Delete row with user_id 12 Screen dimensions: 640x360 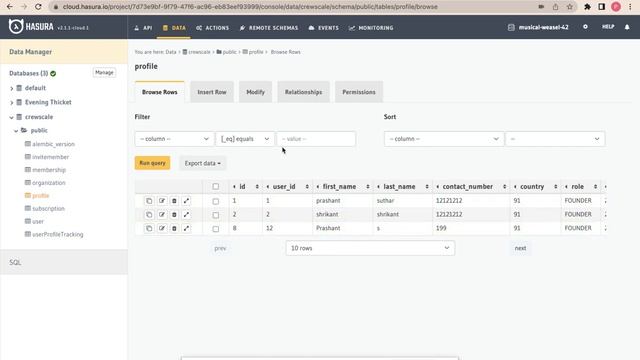coord(174,229)
